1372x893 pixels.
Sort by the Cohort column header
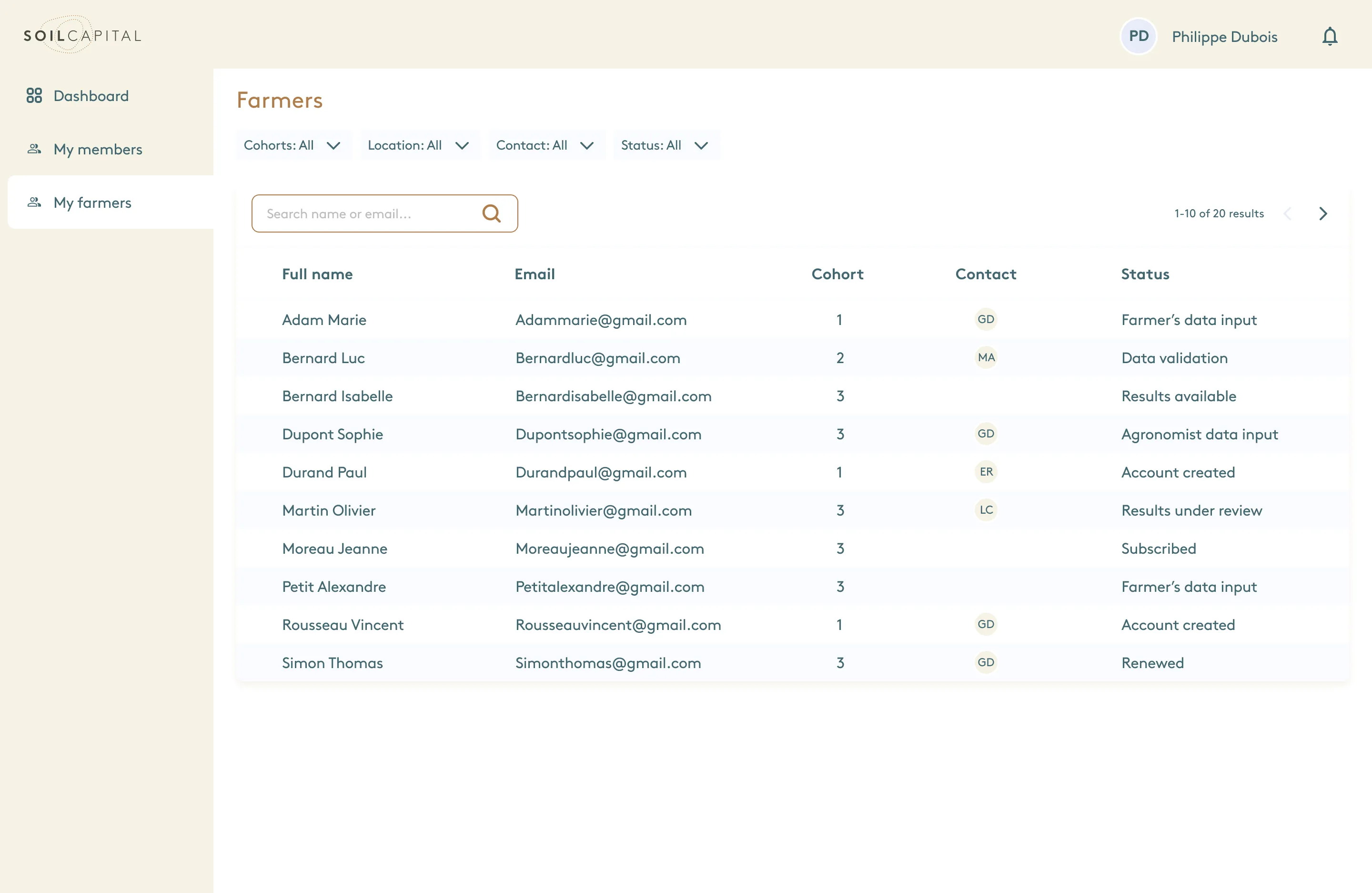(837, 274)
